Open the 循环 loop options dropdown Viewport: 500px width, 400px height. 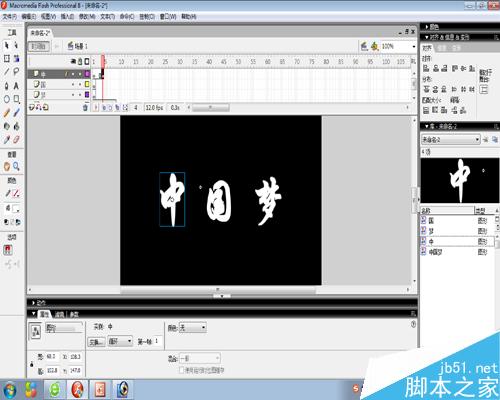click(120, 341)
